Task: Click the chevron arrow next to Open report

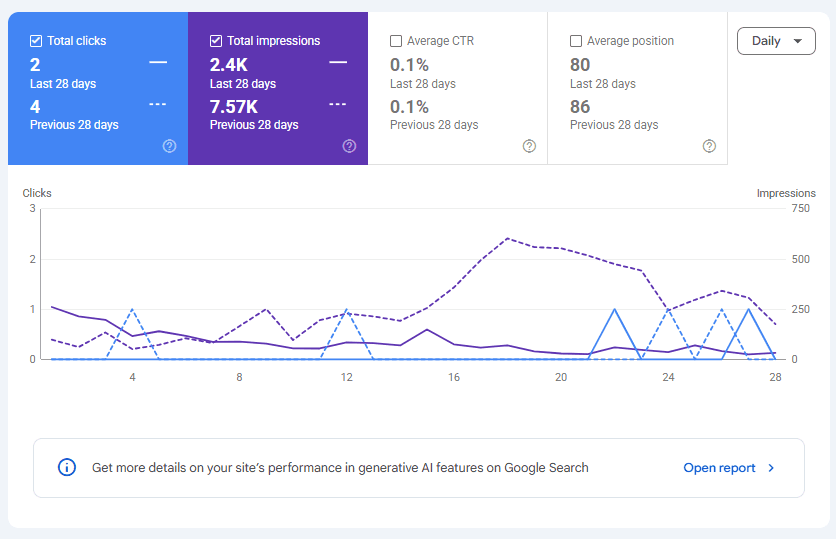Action: 771,468
